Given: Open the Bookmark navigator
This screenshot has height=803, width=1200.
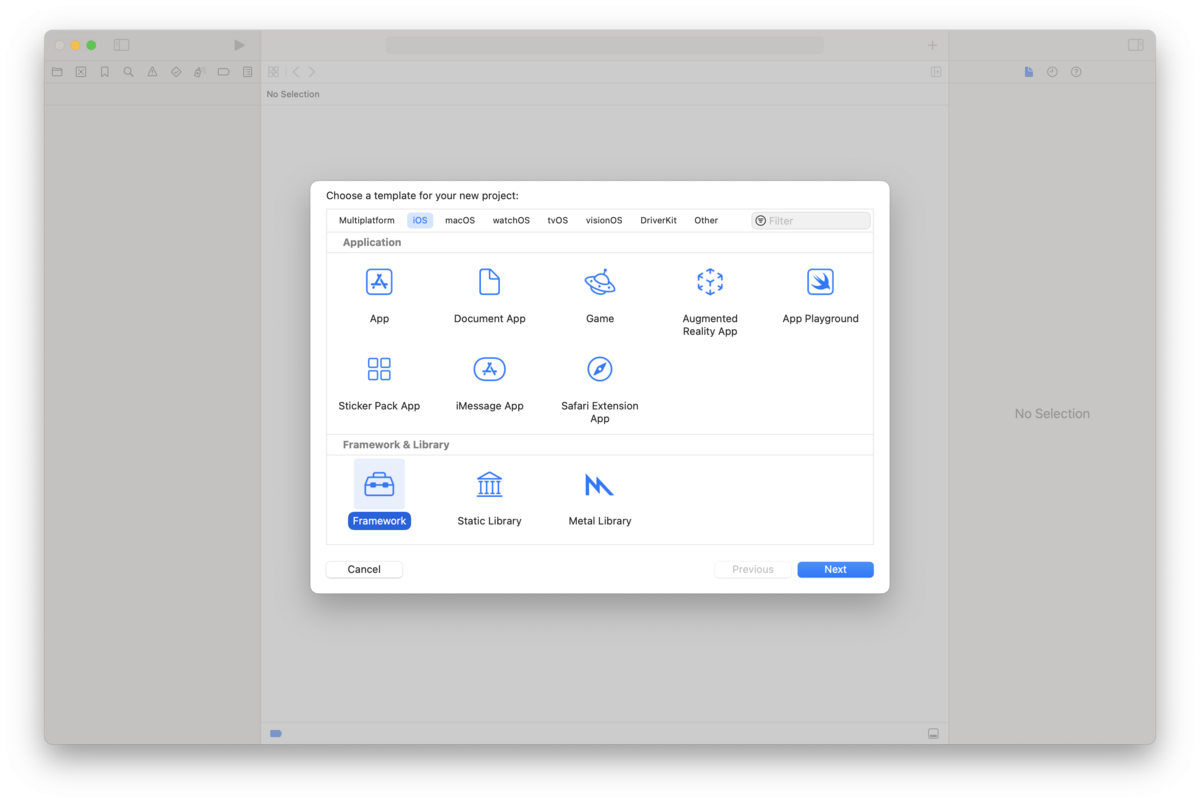Looking at the screenshot, I should point(105,72).
